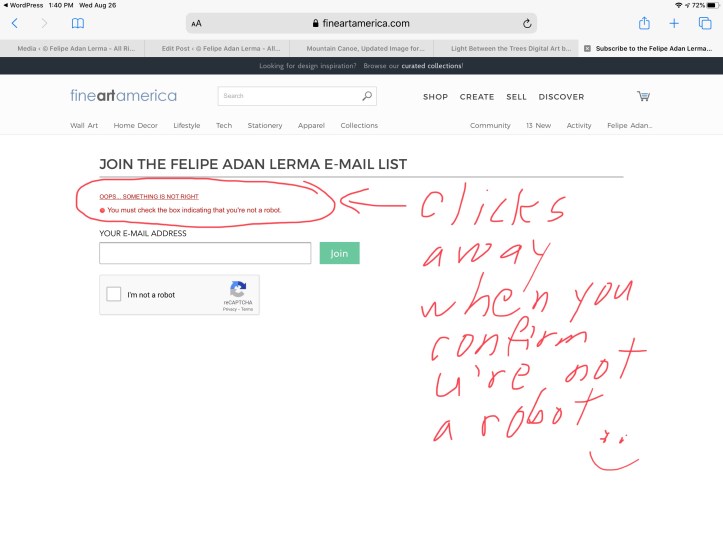This screenshot has width=723, height=541.
Task: Follow the curated collections link
Action: (x=433, y=66)
